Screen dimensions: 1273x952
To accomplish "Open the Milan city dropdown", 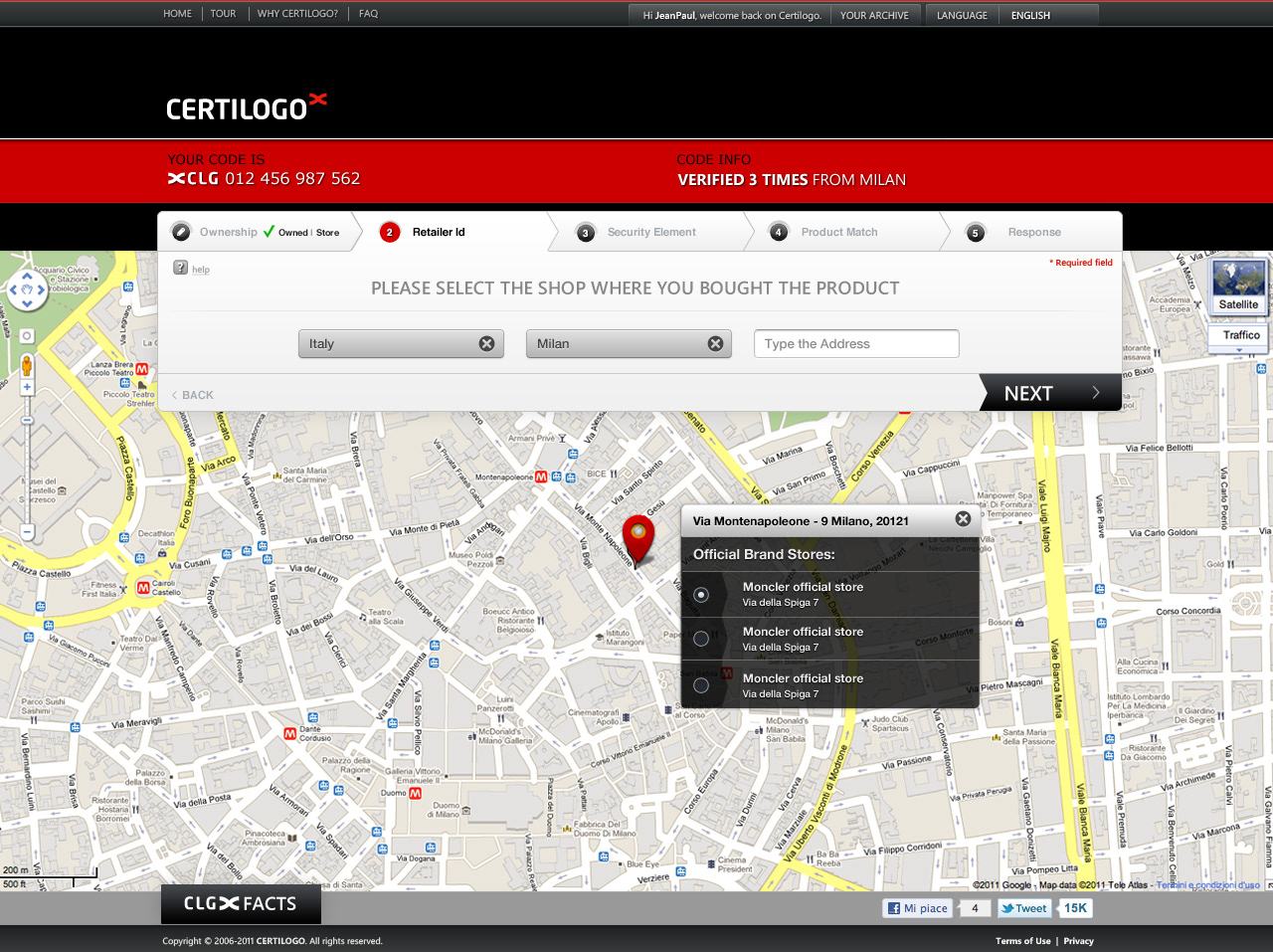I will click(629, 343).
